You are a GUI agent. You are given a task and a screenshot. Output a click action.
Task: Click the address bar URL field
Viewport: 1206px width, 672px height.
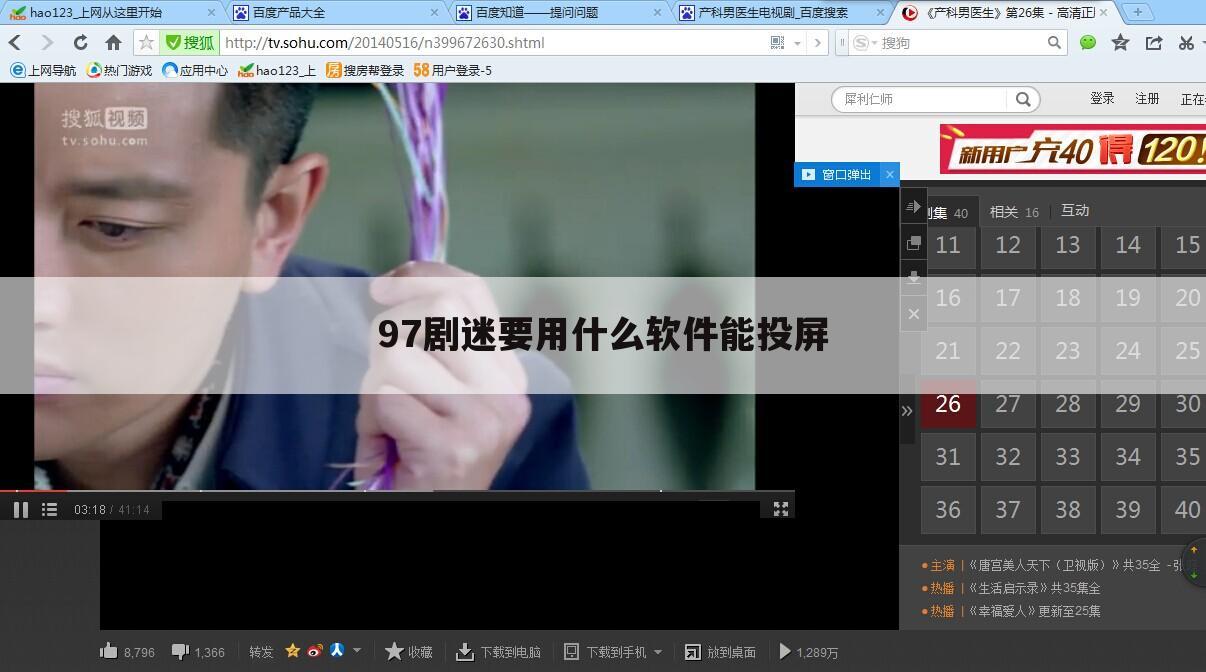[x=490, y=43]
